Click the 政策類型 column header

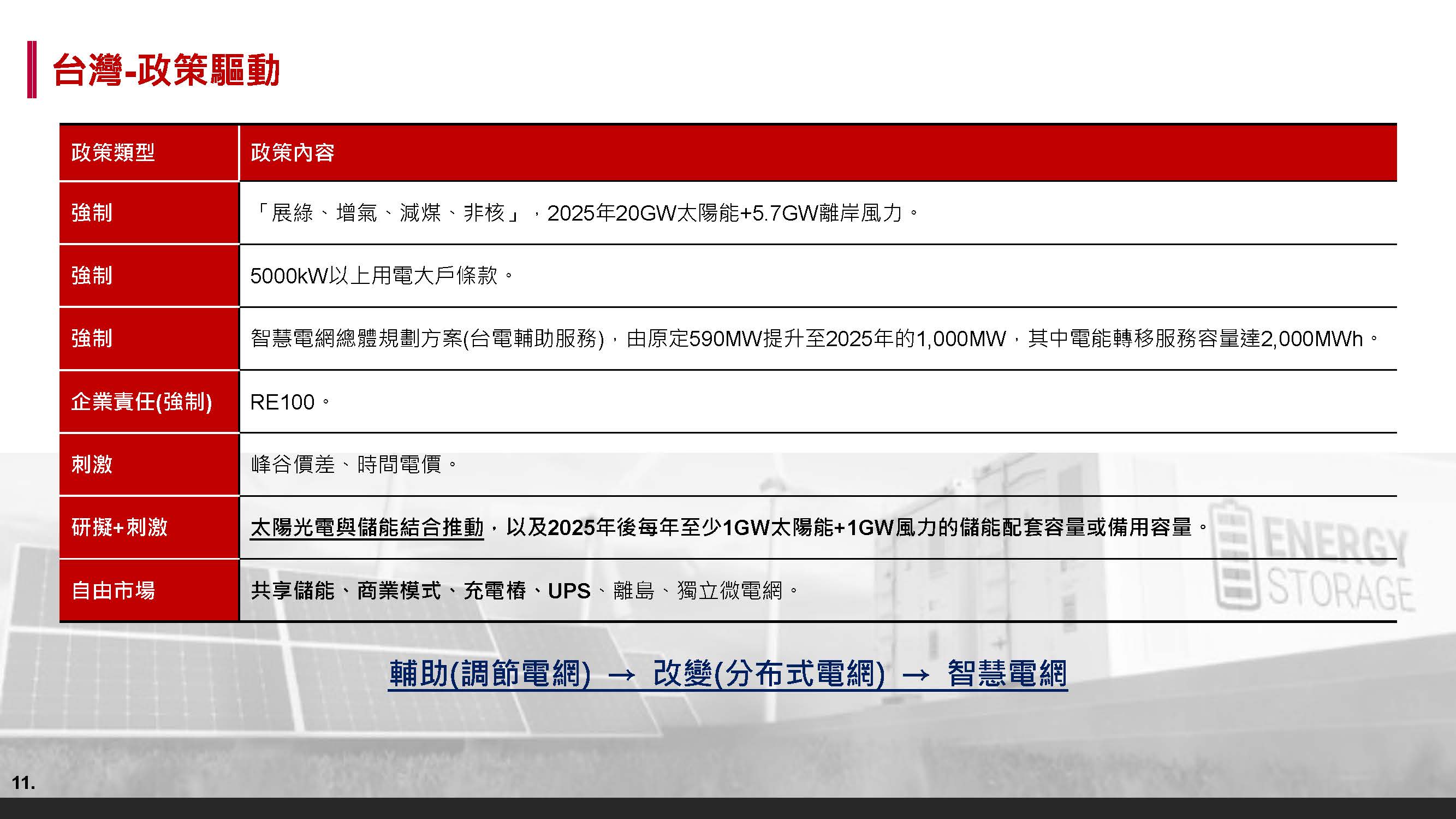point(113,153)
